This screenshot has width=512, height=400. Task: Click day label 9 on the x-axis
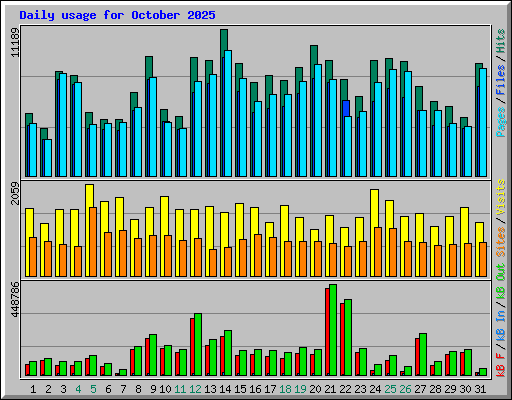[x=153, y=389]
